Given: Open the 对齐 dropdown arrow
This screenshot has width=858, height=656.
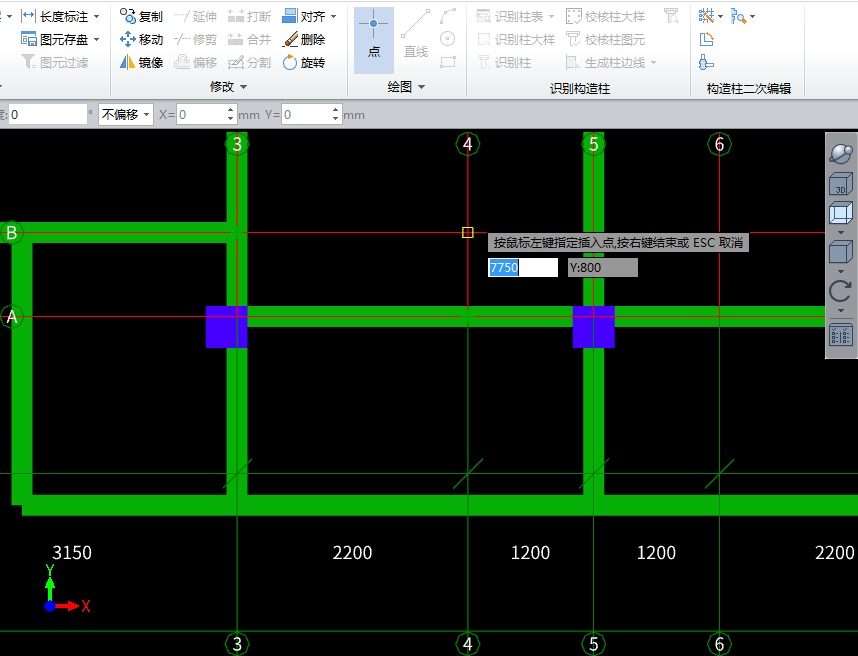Looking at the screenshot, I should point(333,16).
